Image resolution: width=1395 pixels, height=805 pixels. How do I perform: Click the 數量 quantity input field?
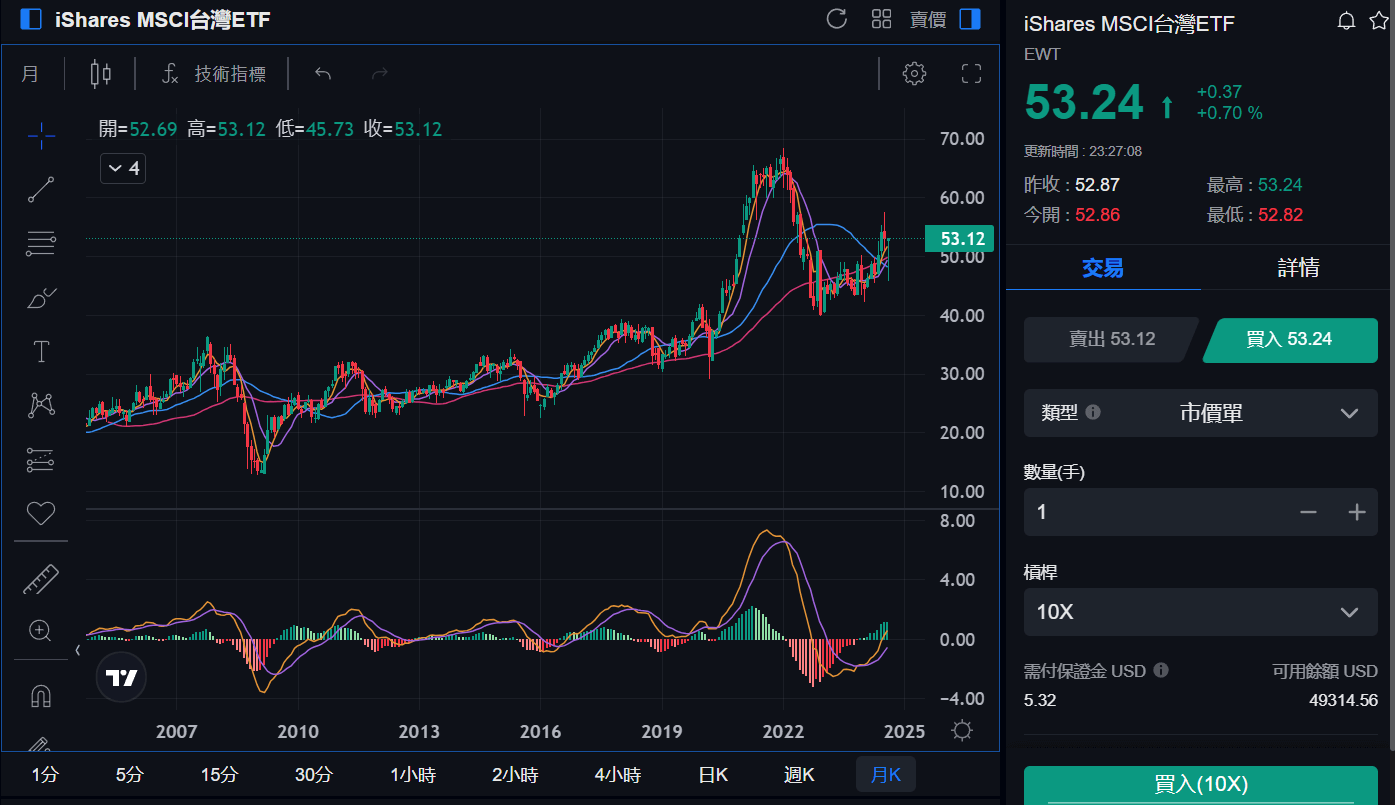[x=1150, y=512]
